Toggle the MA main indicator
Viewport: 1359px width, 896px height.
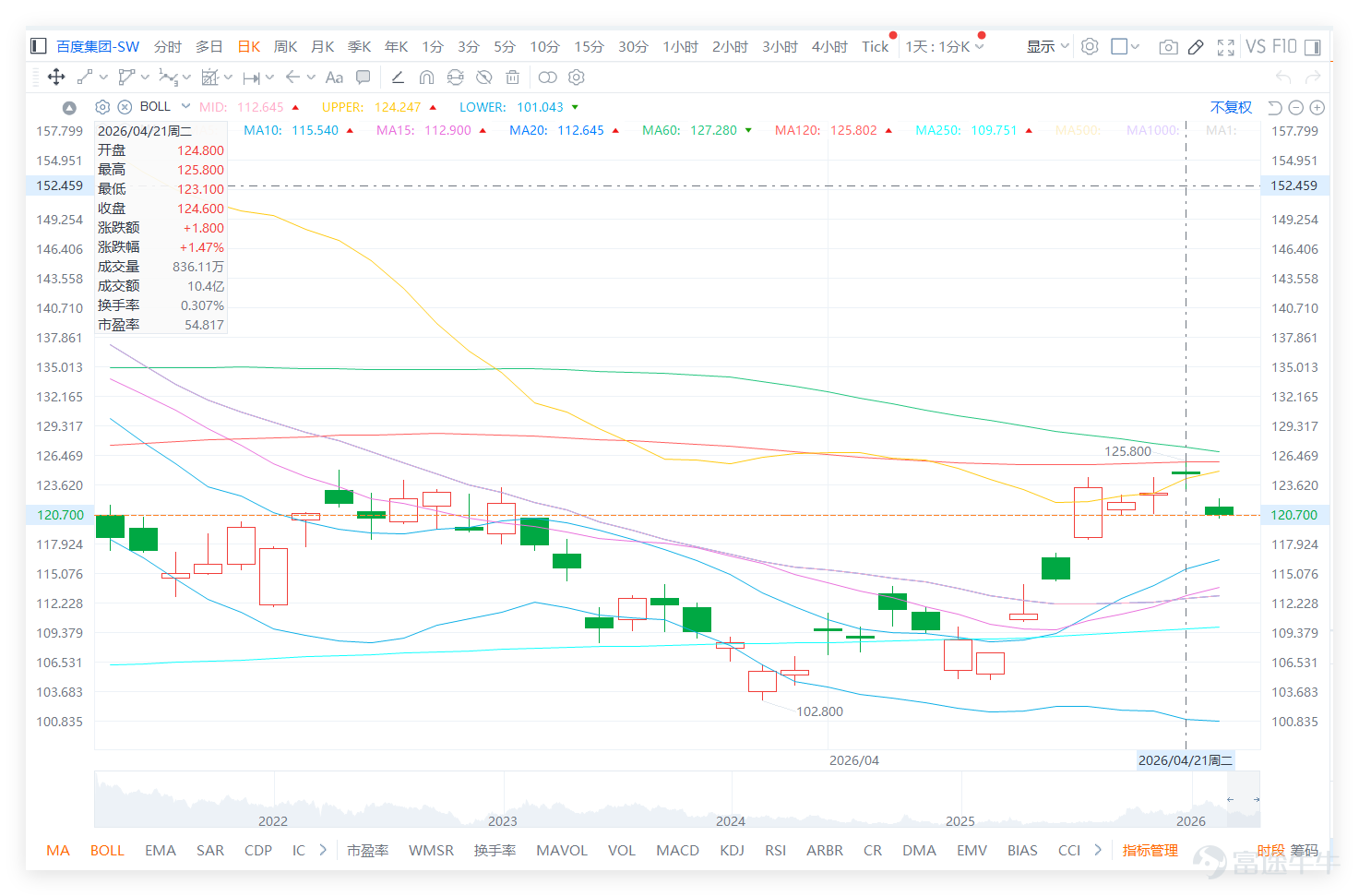(x=58, y=850)
